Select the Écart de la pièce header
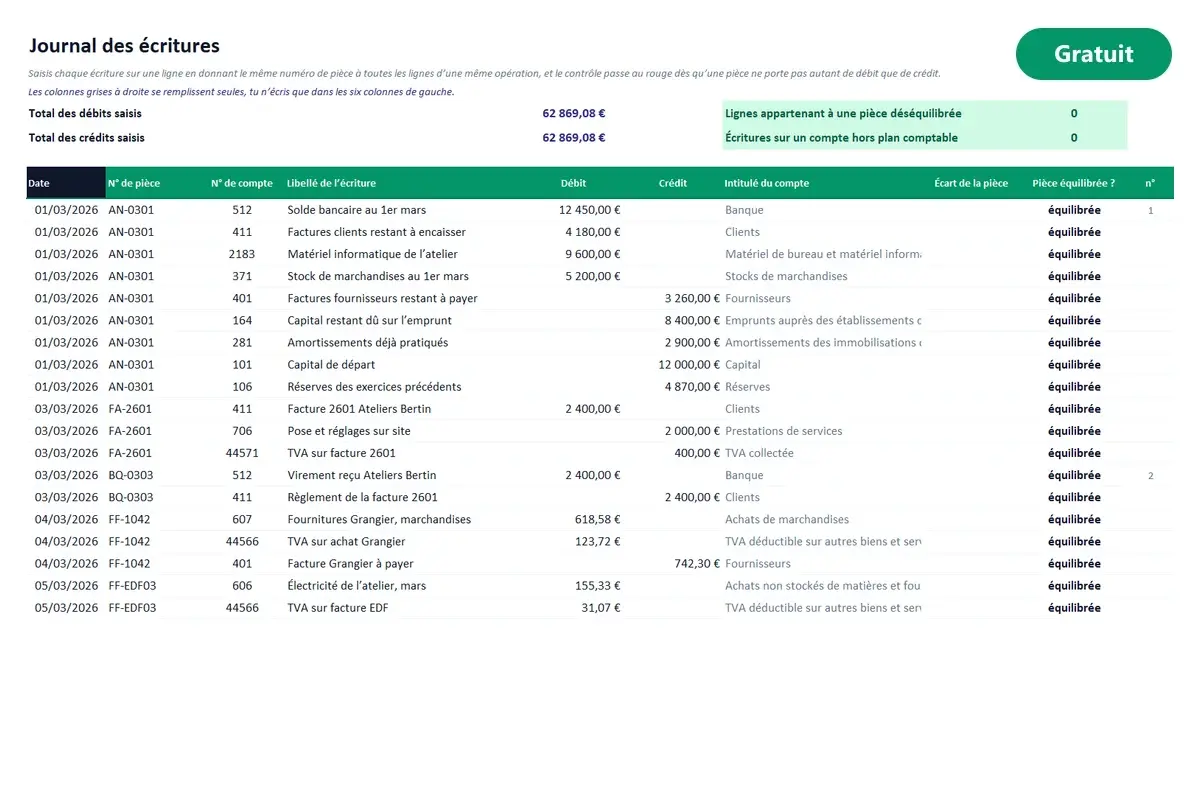 click(x=971, y=183)
